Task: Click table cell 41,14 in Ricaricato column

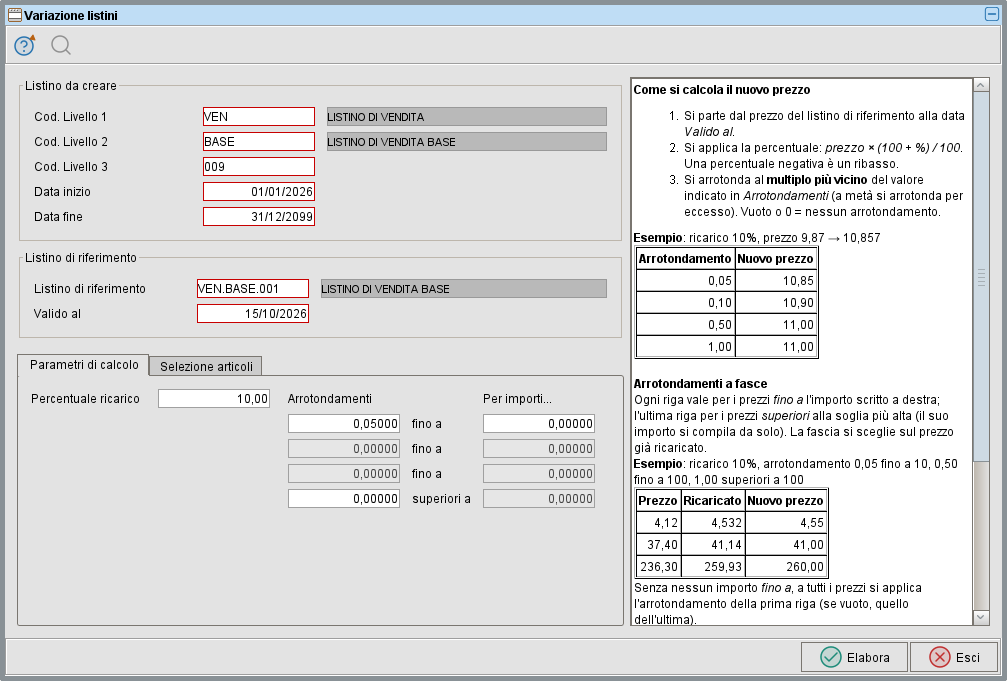Action: [x=713, y=545]
